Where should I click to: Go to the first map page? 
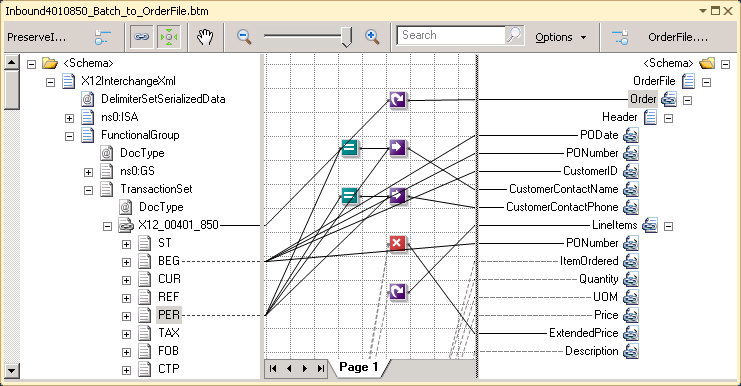pyautogui.click(x=273, y=369)
